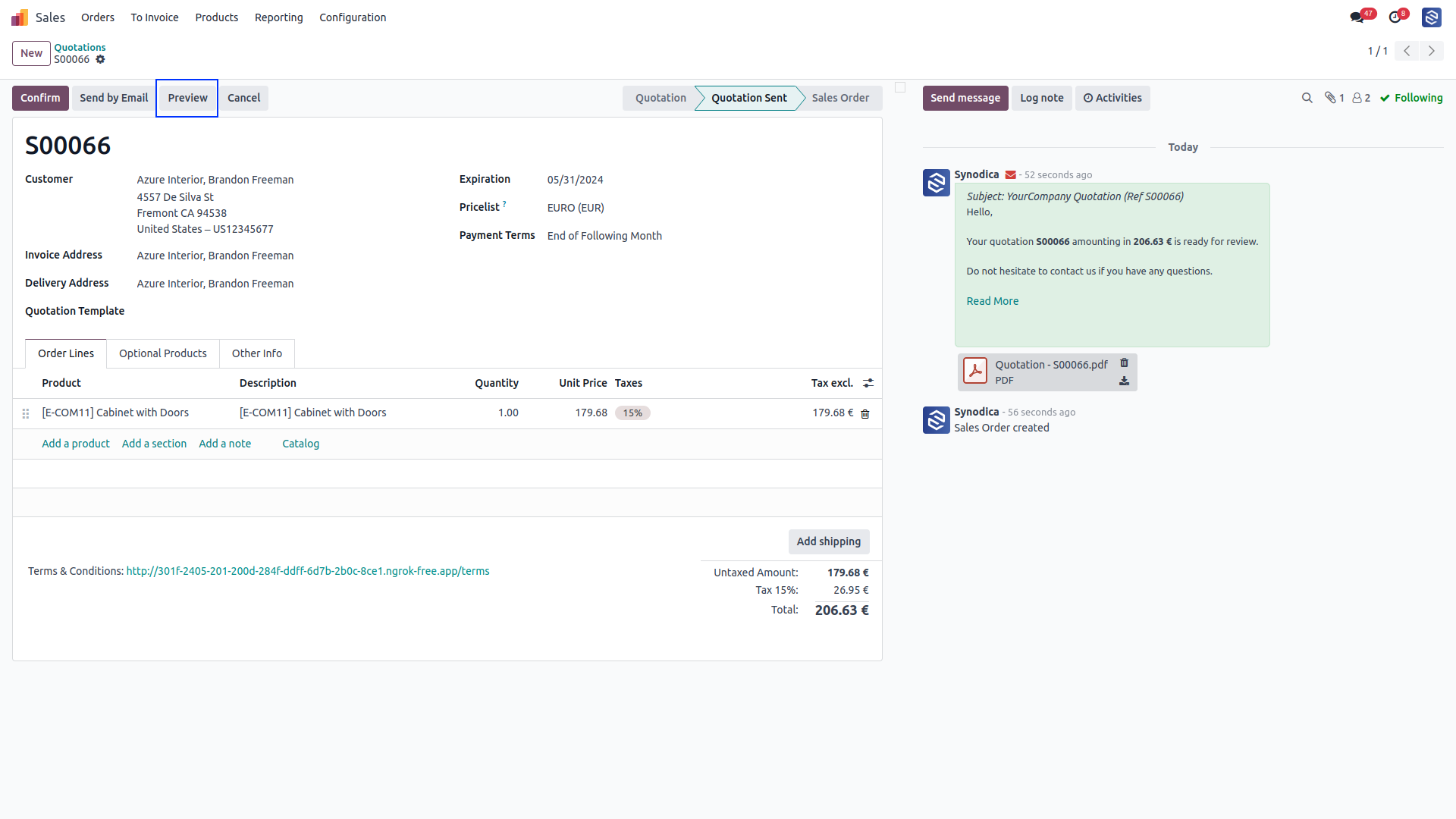Open the Pricelist EURO (EUR) field
The image size is (1456, 819).
pos(576,208)
